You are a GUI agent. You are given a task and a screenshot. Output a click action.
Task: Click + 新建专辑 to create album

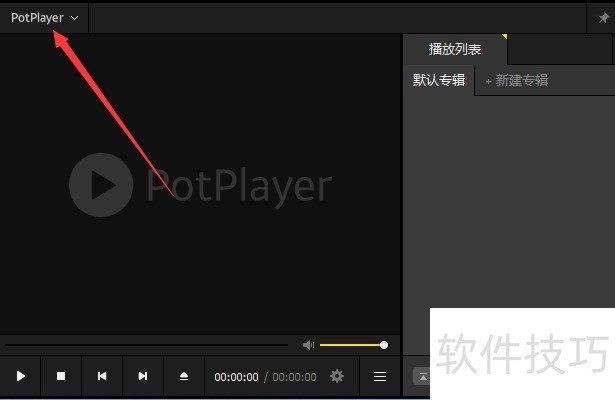coord(517,81)
